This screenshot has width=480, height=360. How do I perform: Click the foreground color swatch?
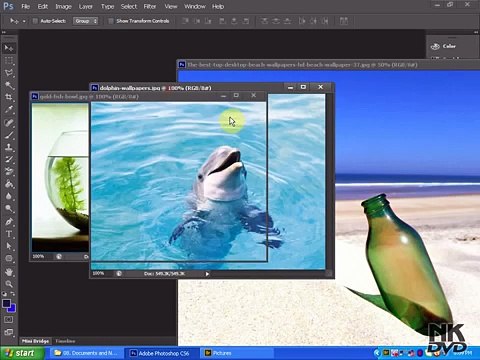(x=6, y=304)
